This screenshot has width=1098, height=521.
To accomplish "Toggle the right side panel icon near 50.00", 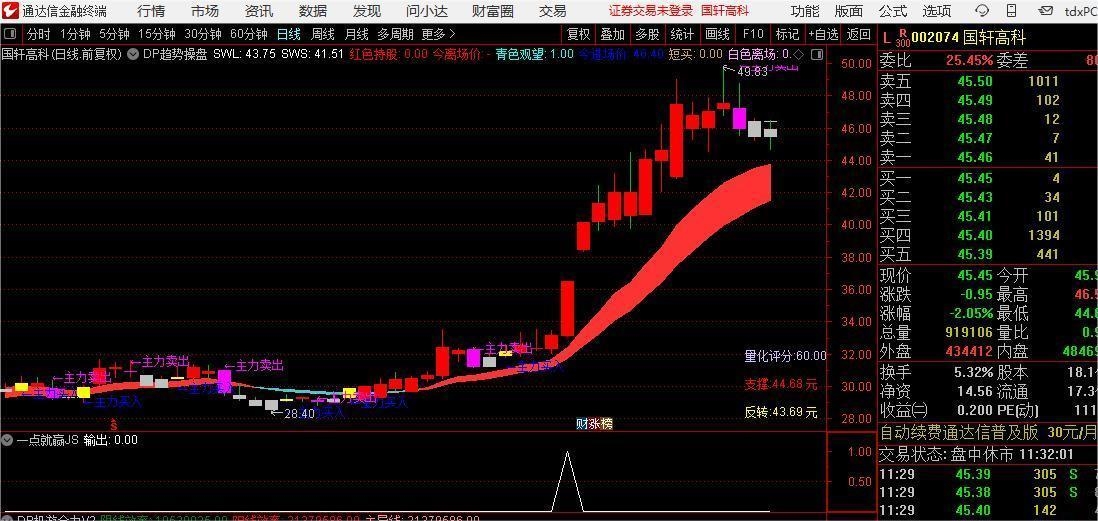I will pyautogui.click(x=816, y=54).
